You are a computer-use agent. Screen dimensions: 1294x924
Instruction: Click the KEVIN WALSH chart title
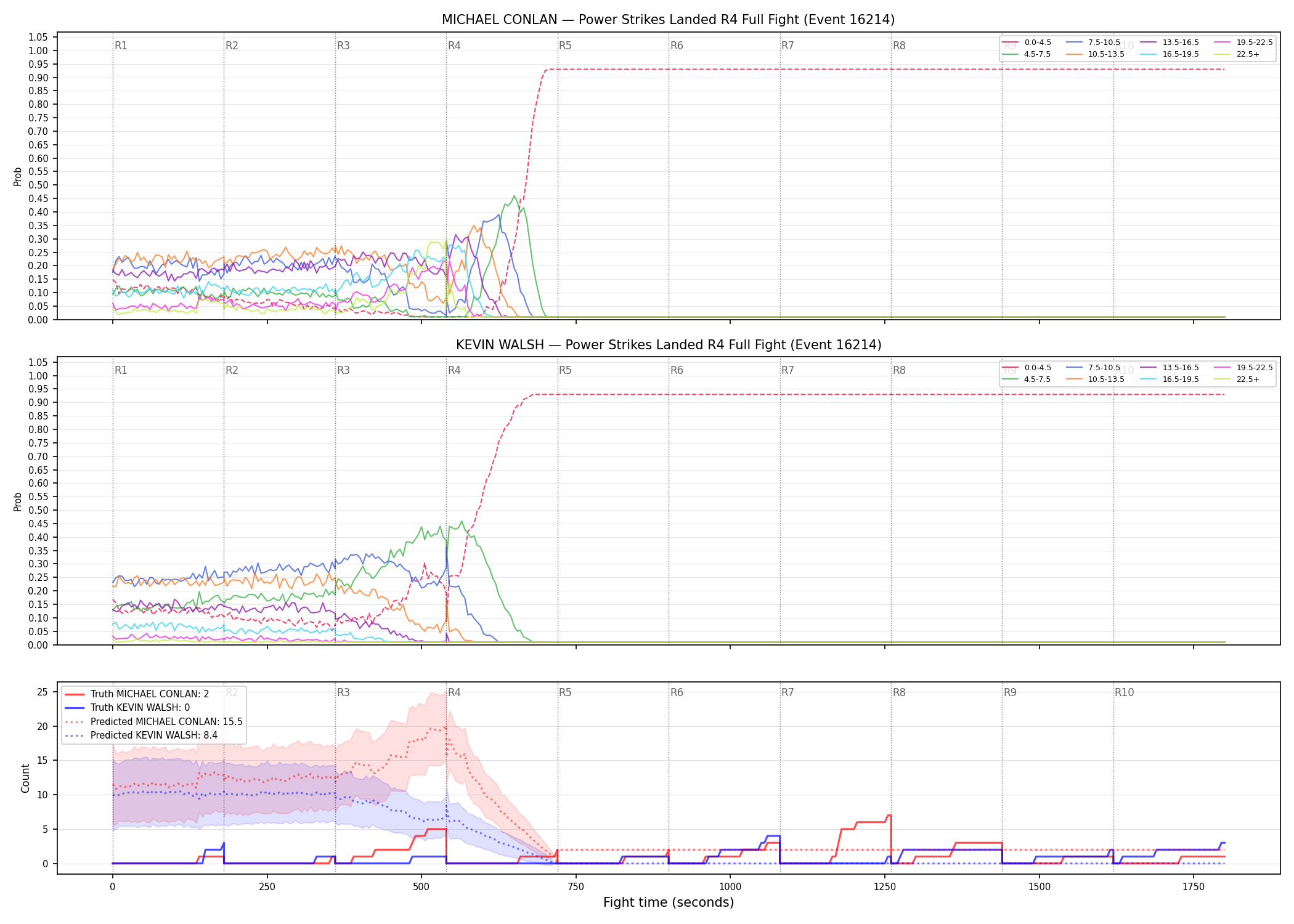pos(669,345)
